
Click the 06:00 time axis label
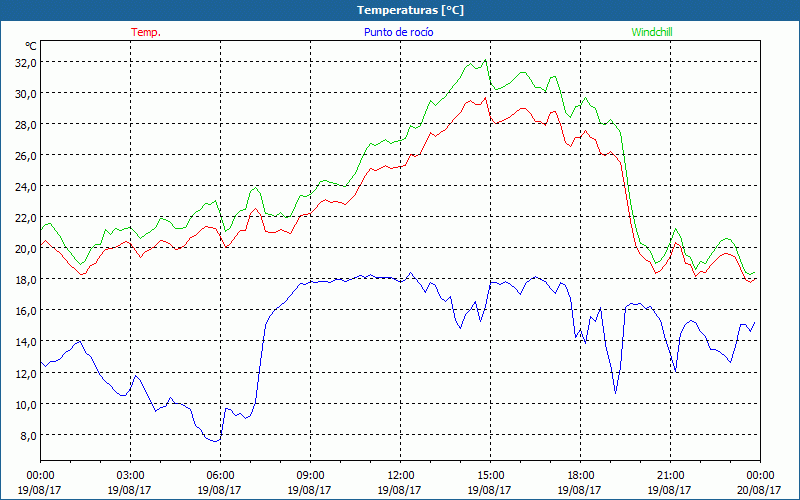coord(220,476)
